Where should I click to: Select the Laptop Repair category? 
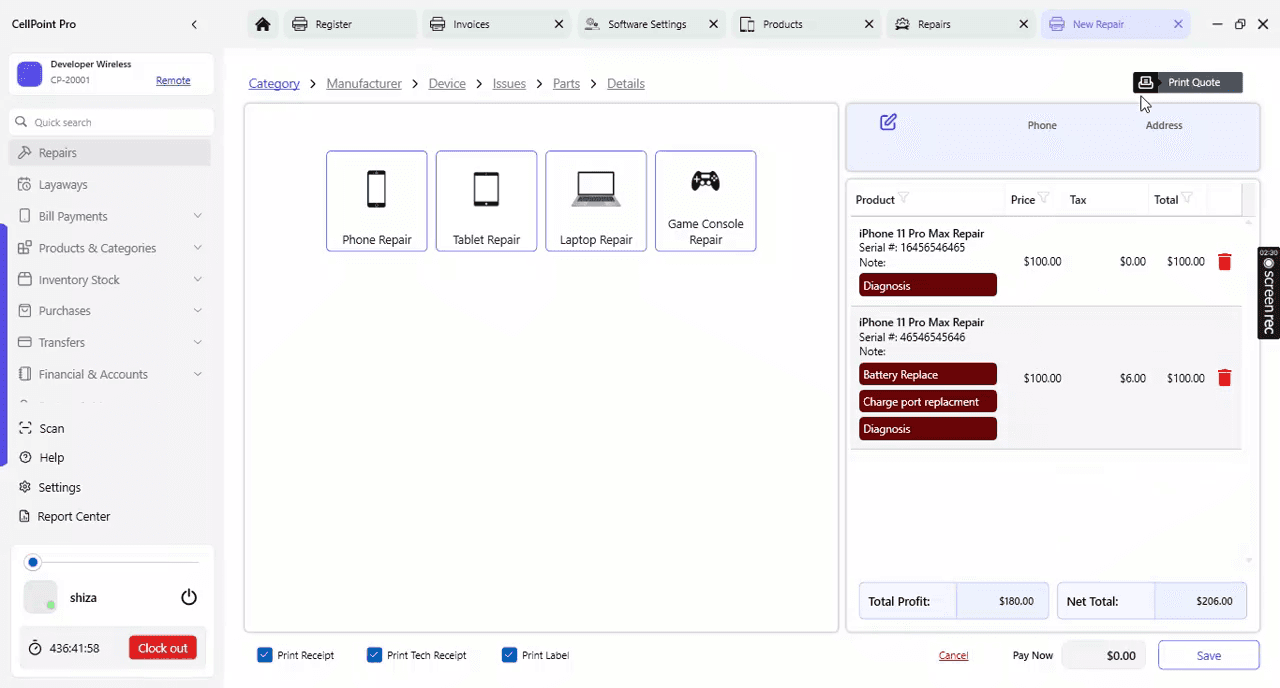click(x=596, y=201)
